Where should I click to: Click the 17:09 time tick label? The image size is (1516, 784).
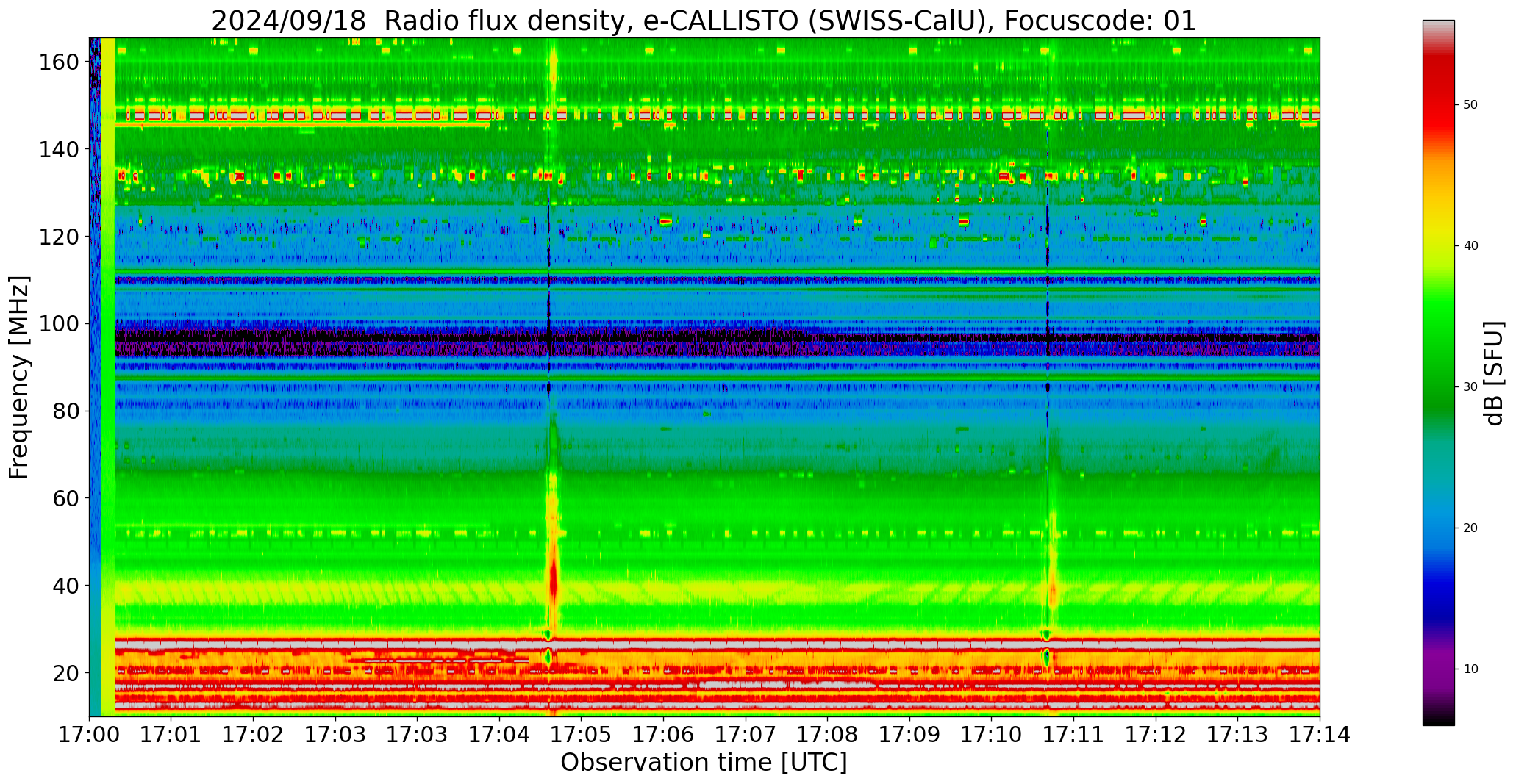coord(909,735)
